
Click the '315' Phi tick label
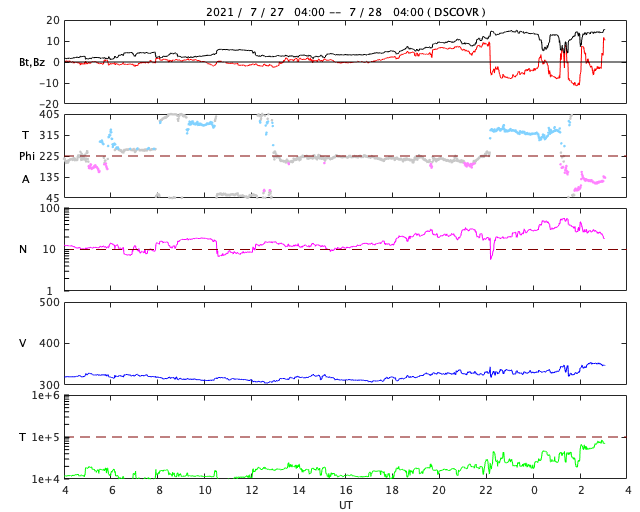[x=49, y=135]
